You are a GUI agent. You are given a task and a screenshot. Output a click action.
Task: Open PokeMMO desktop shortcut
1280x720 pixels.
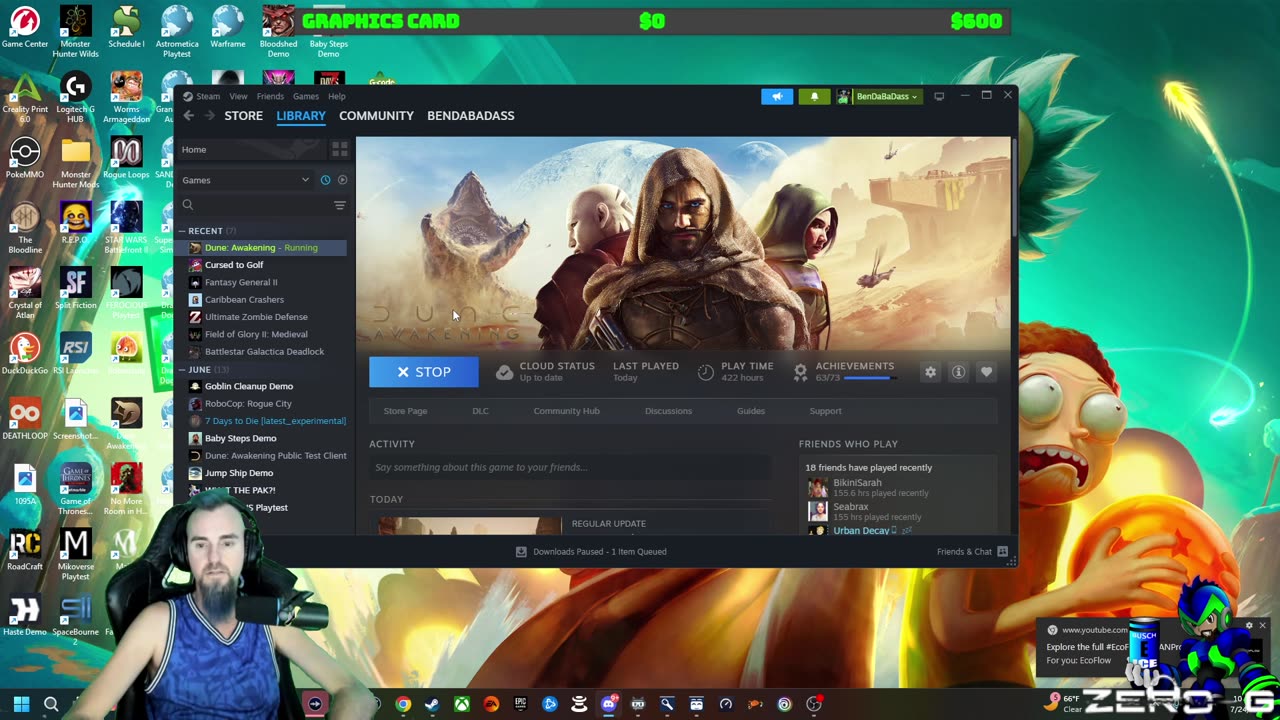click(25, 160)
